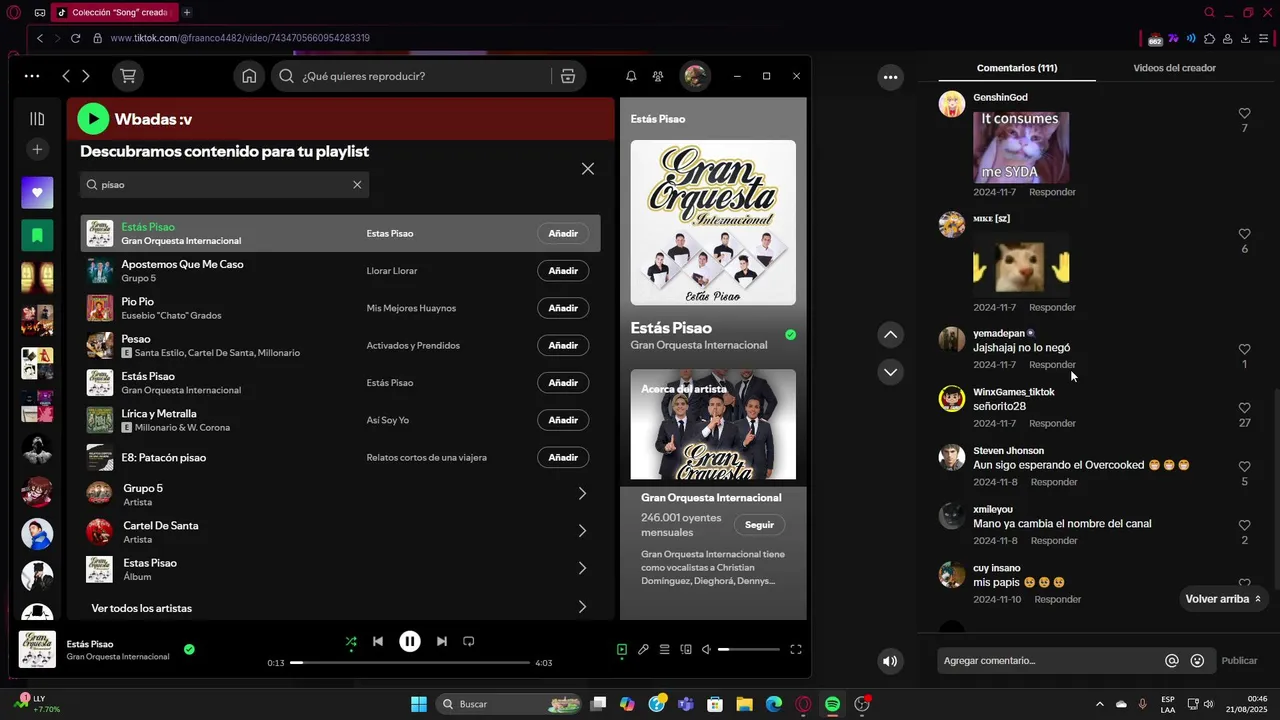
Task: Add Apostemos Que Me Caso to playlist
Action: click(x=563, y=271)
